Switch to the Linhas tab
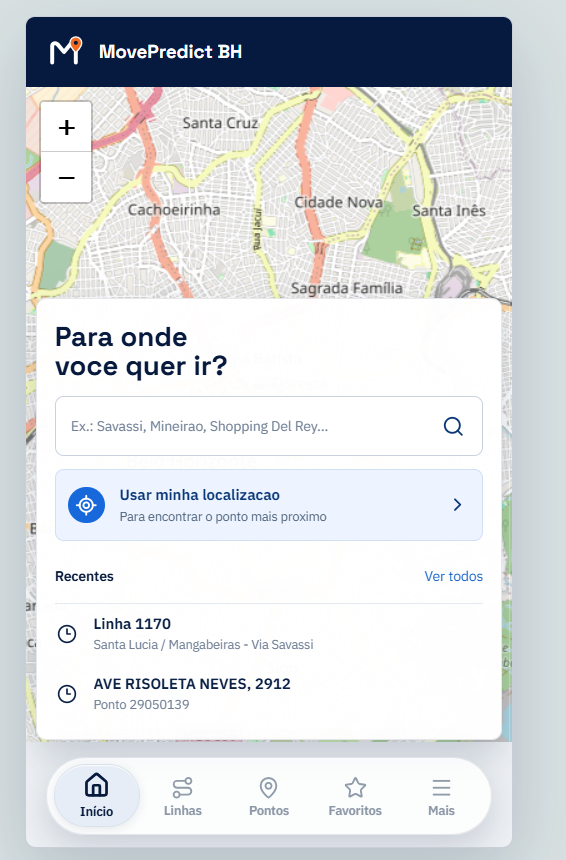The width and height of the screenshot is (566, 860). pos(183,796)
